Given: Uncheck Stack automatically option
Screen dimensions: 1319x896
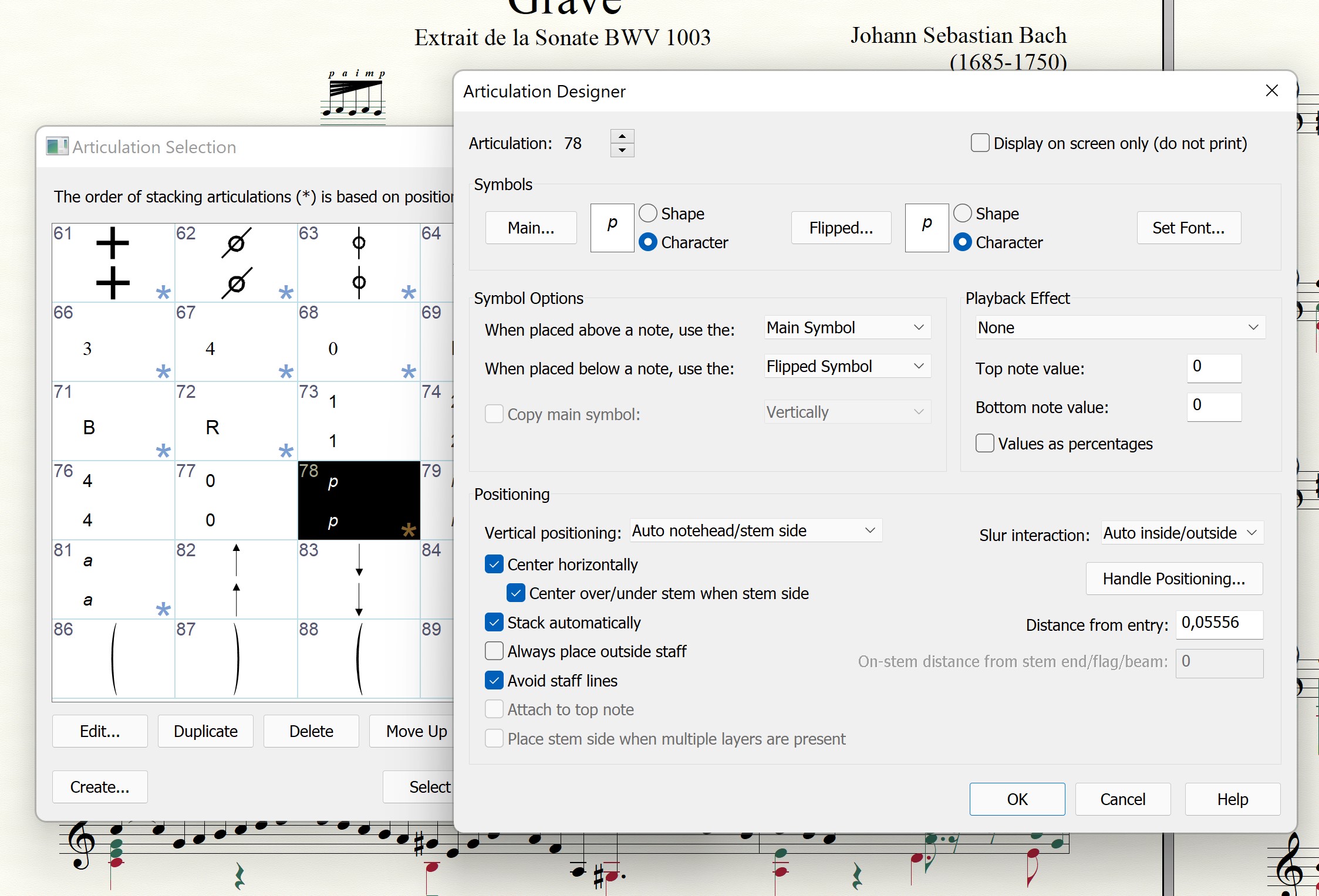Looking at the screenshot, I should point(494,623).
